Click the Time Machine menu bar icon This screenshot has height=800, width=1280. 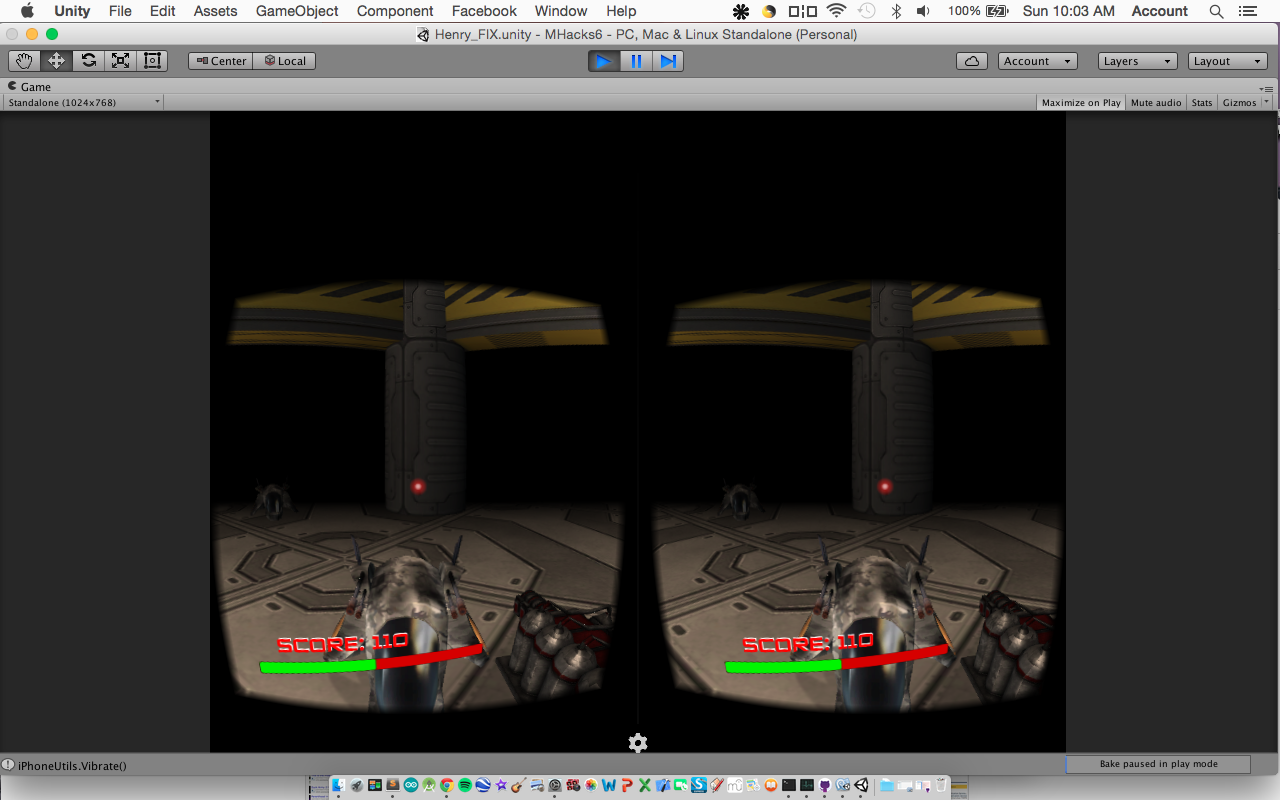(x=866, y=11)
